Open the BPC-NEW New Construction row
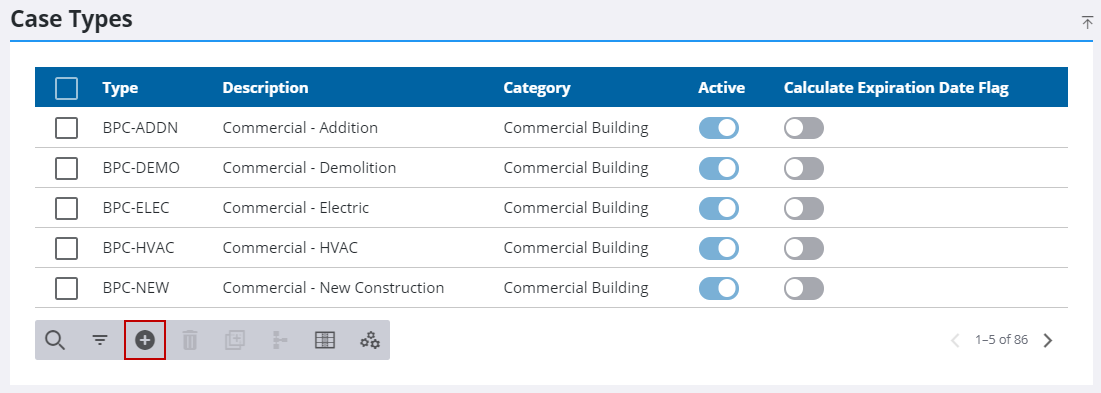This screenshot has width=1101, height=393. coord(551,288)
